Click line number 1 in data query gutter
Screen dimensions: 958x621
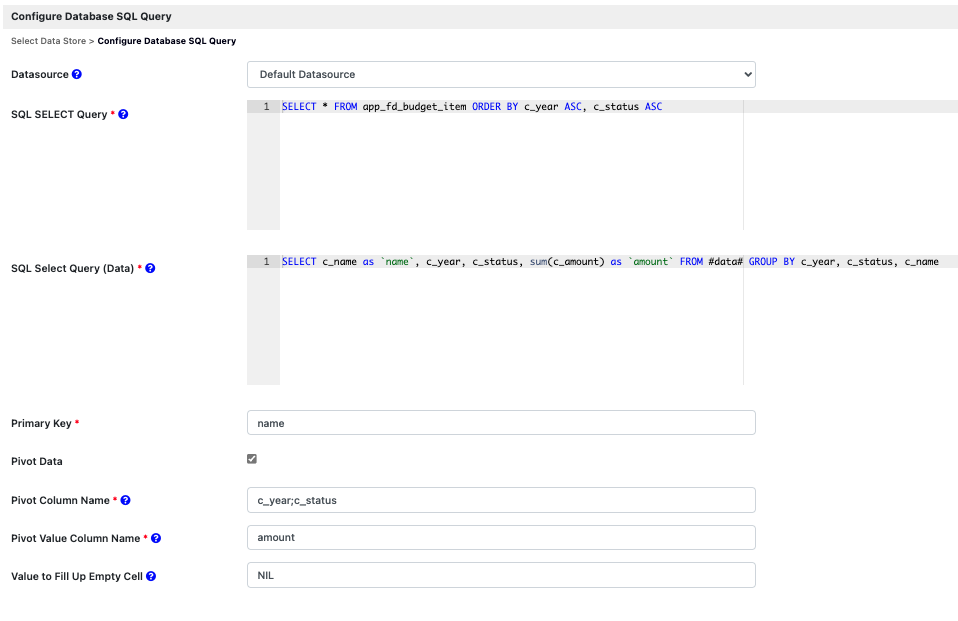coord(265,262)
